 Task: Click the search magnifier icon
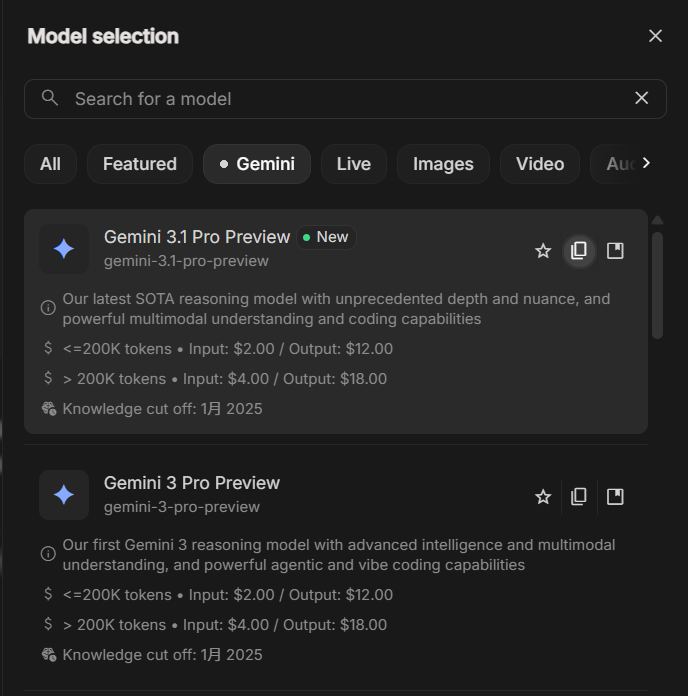tap(50, 98)
